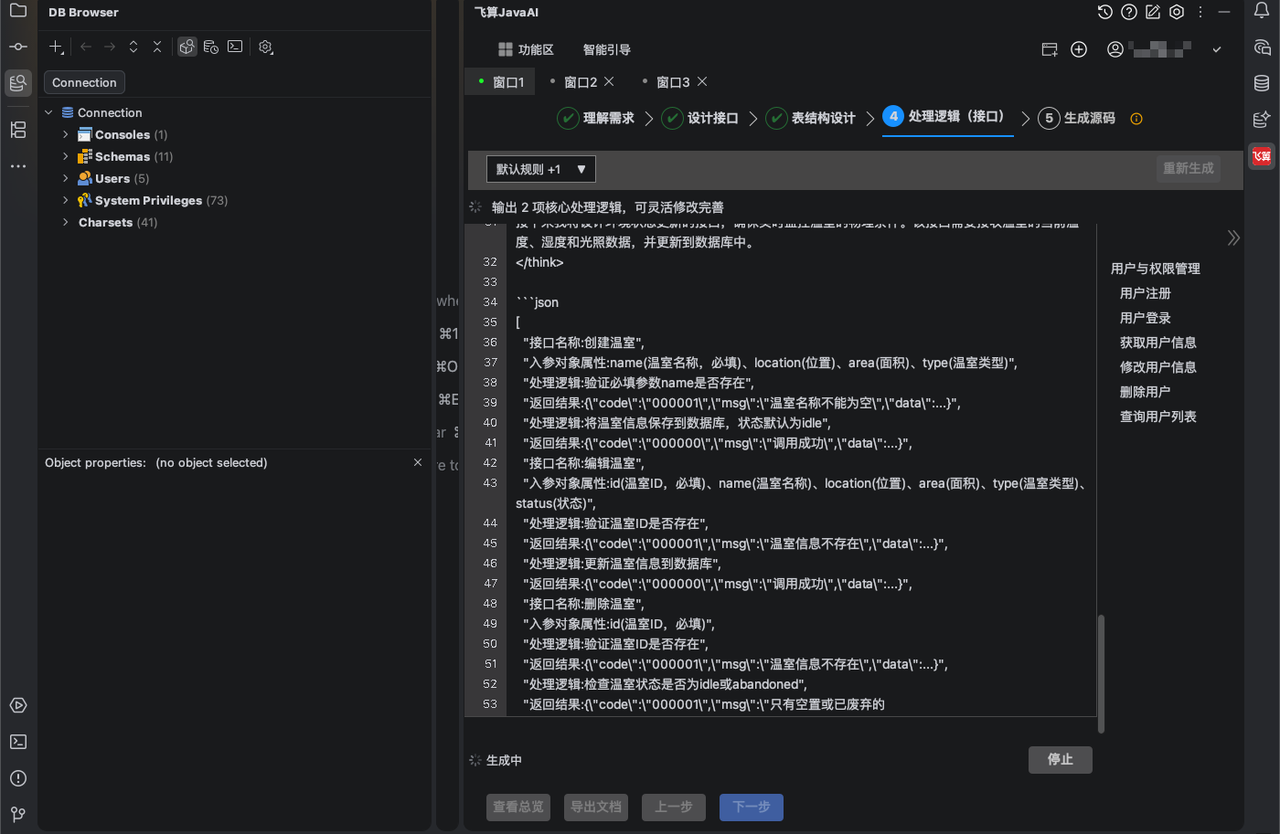This screenshot has height=834, width=1280.
Task: Switch to the 窗口1 tab
Action: (x=501, y=82)
